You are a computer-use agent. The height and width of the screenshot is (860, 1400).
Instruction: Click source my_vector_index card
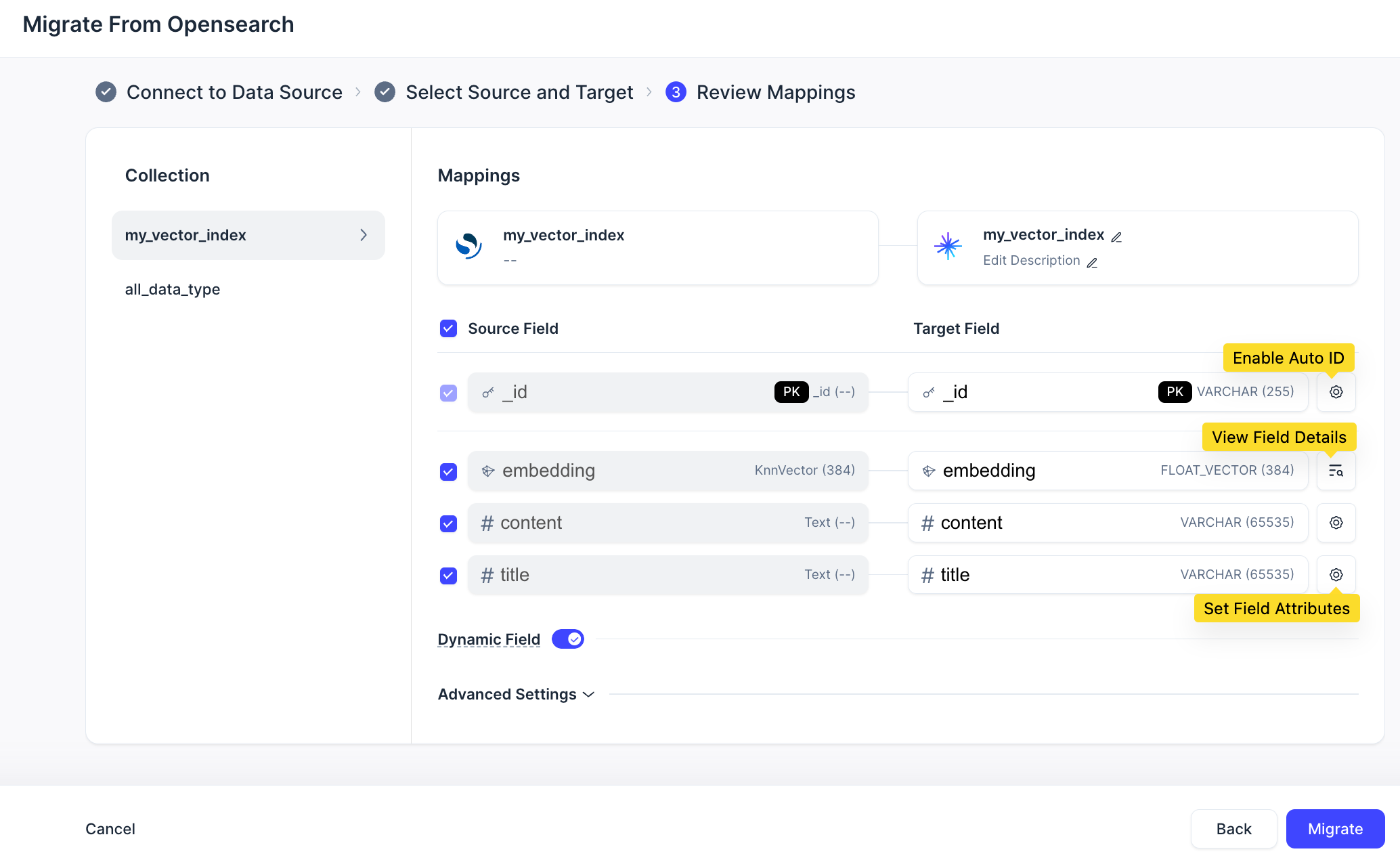coord(658,248)
